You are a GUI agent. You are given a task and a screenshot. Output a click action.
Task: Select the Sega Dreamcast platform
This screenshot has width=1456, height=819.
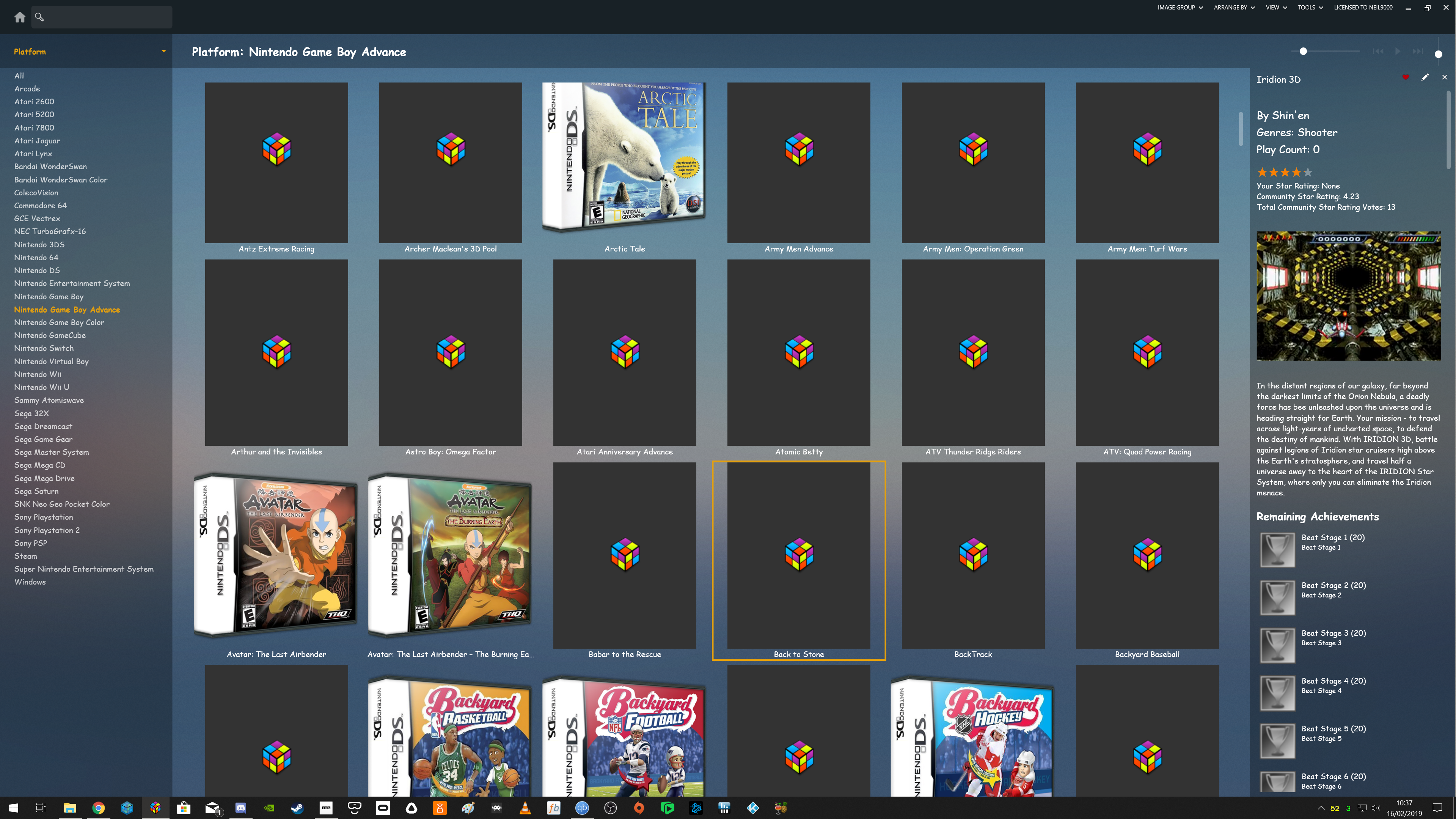coord(43,426)
